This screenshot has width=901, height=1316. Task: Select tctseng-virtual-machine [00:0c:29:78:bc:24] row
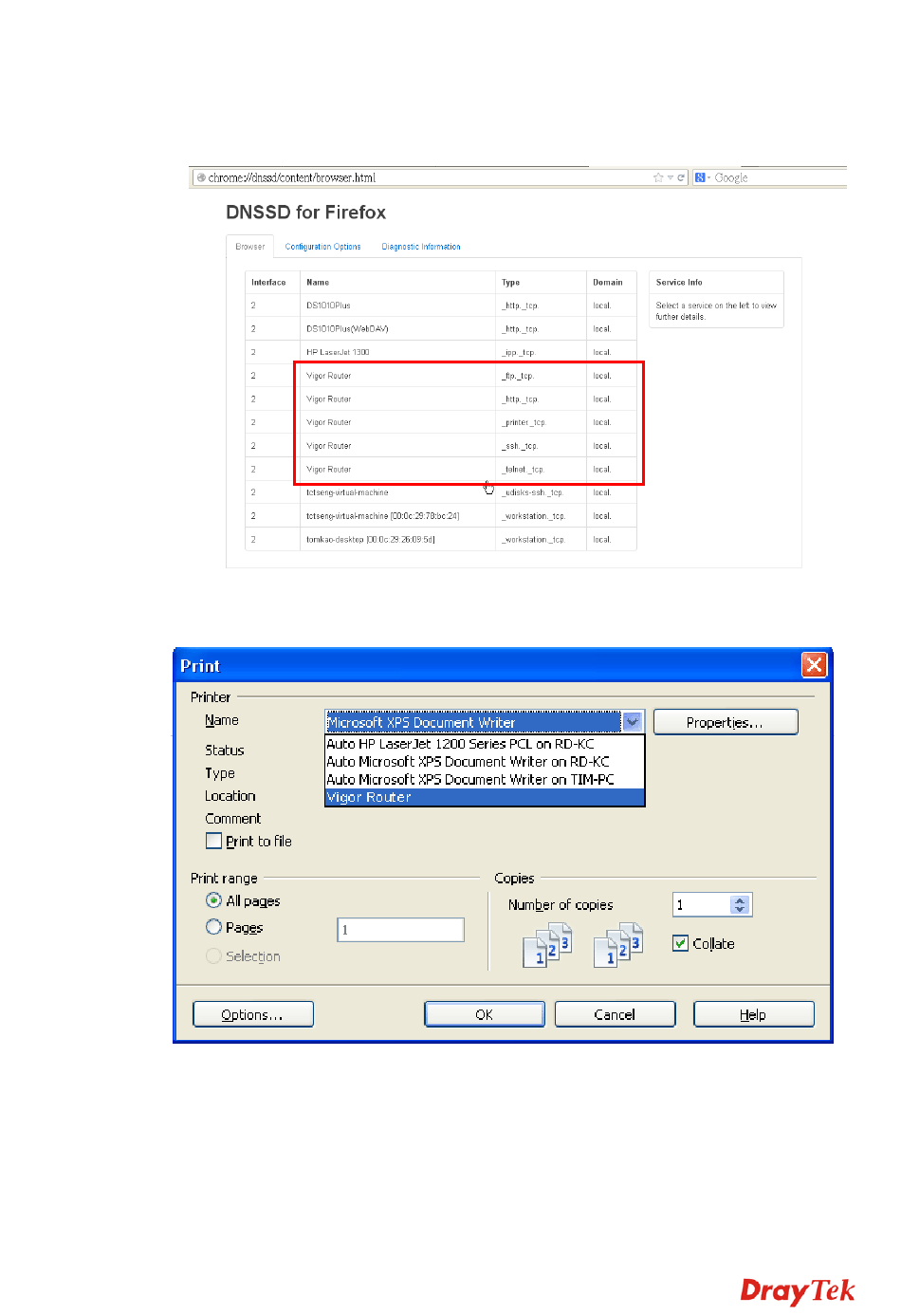click(441, 516)
